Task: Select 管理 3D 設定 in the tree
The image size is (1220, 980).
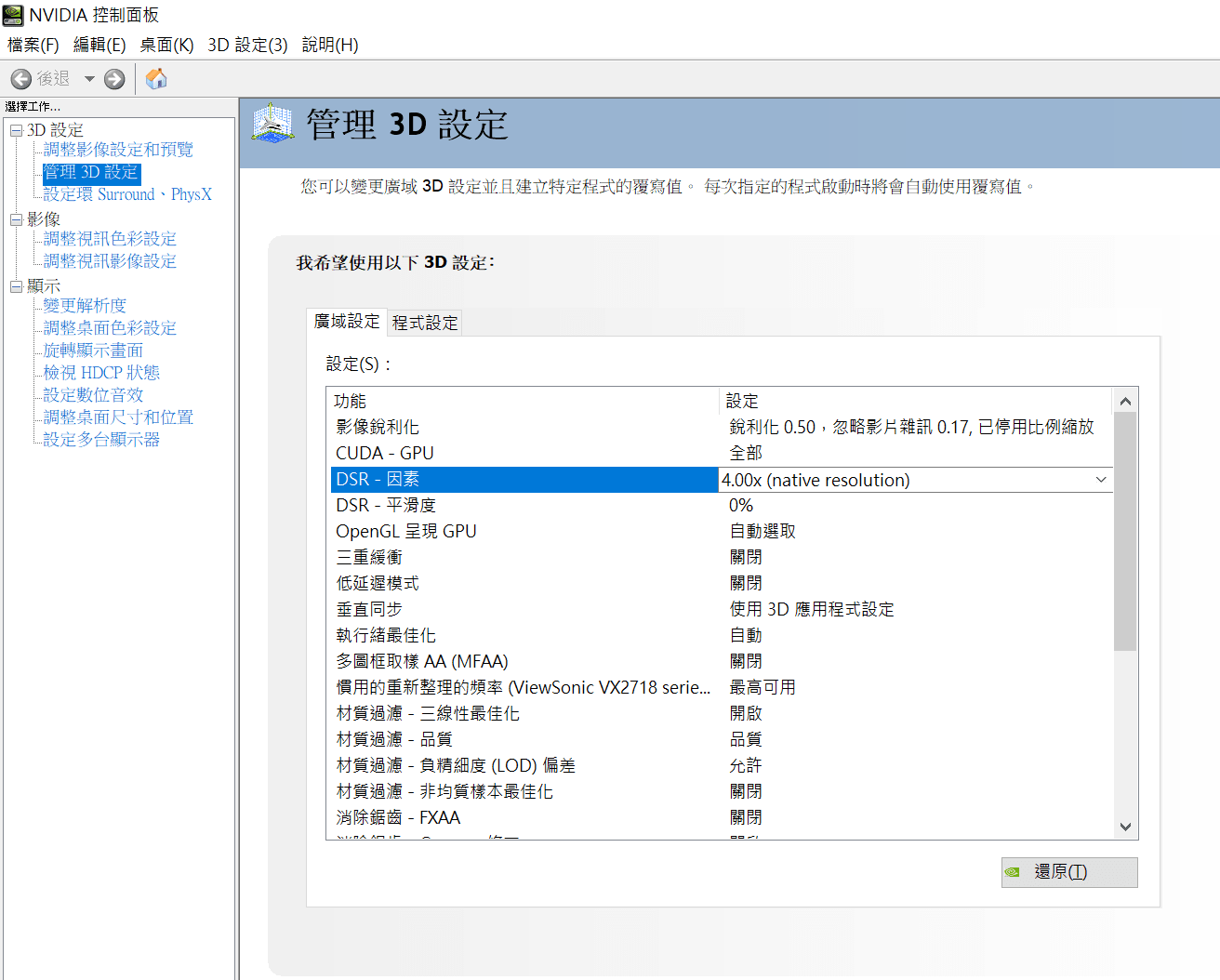Action: [x=91, y=172]
